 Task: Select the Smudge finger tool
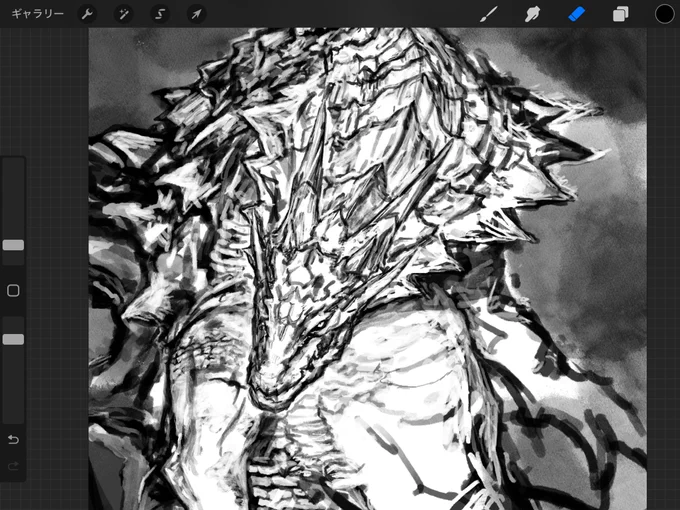(533, 14)
